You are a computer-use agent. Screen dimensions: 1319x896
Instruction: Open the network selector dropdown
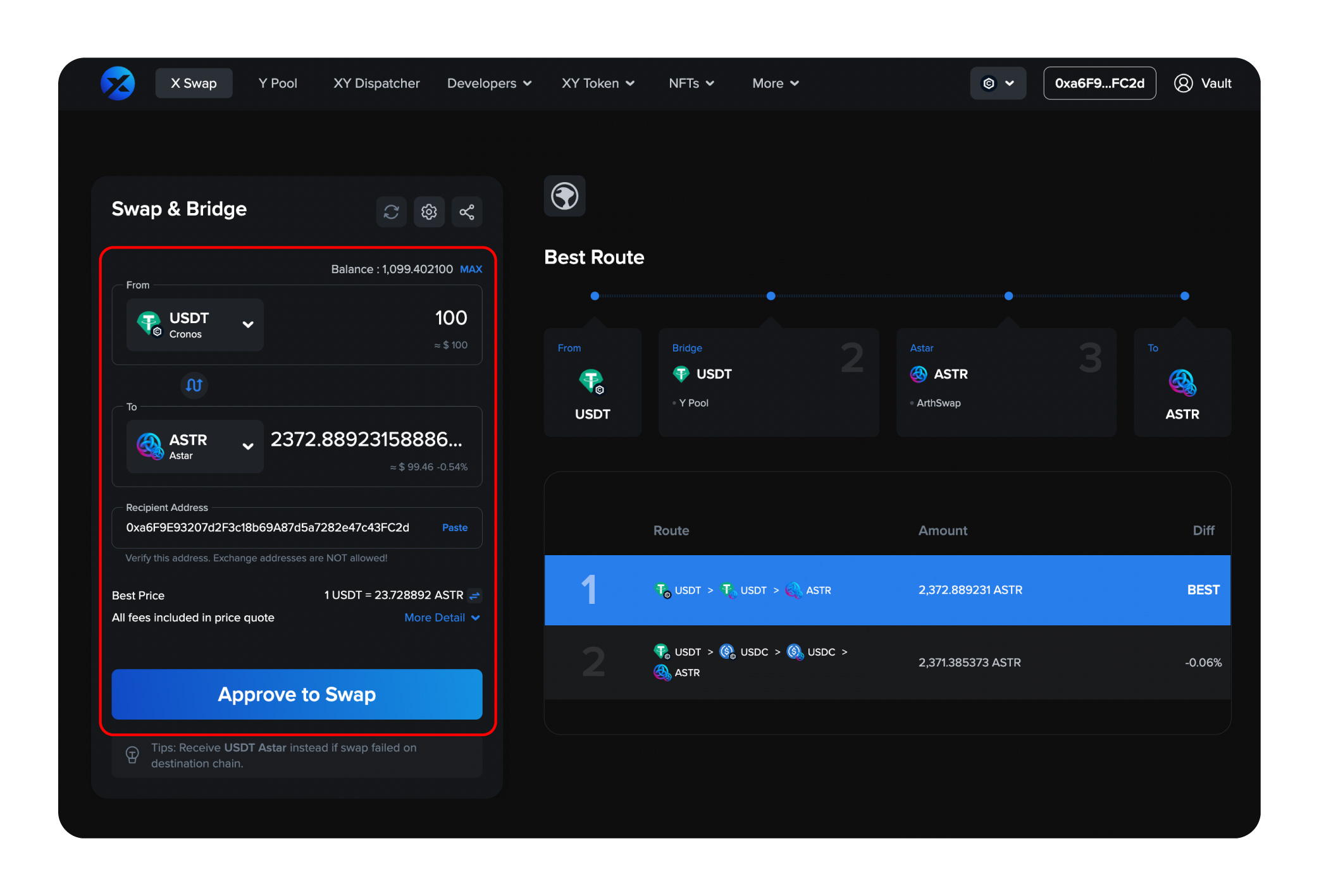pos(998,83)
